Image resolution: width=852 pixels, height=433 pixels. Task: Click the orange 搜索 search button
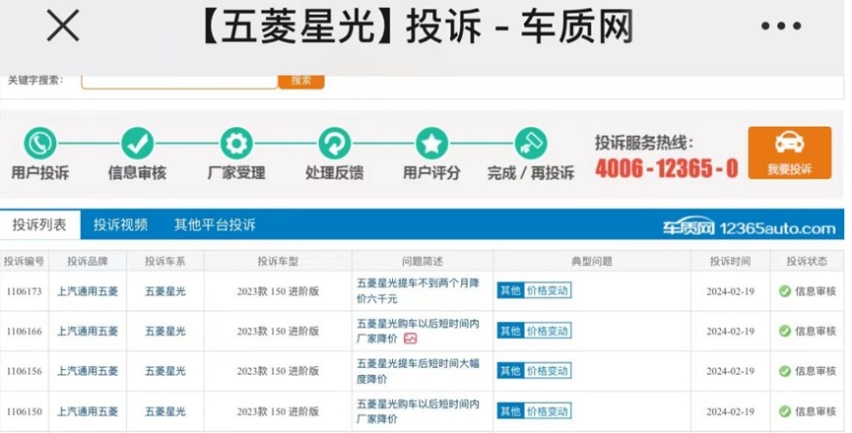301,81
